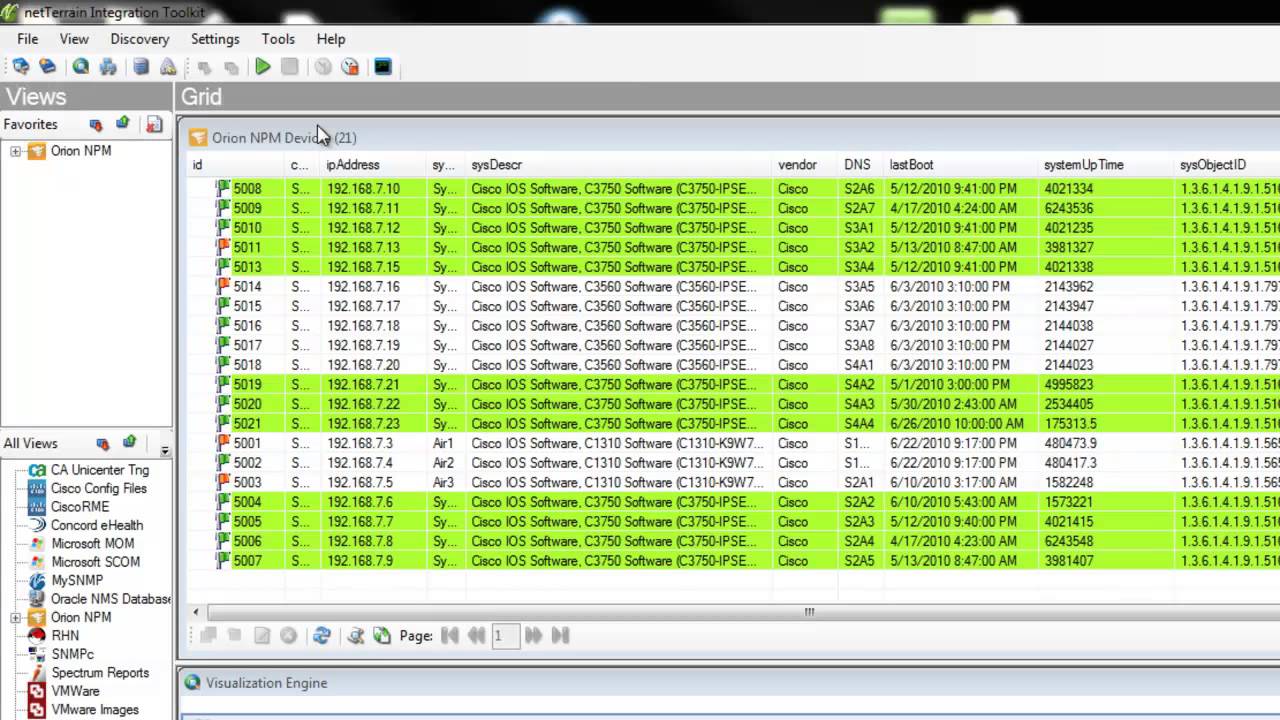The width and height of the screenshot is (1280, 720).
Task: Click the flag icon of row 5011
Action: [223, 247]
